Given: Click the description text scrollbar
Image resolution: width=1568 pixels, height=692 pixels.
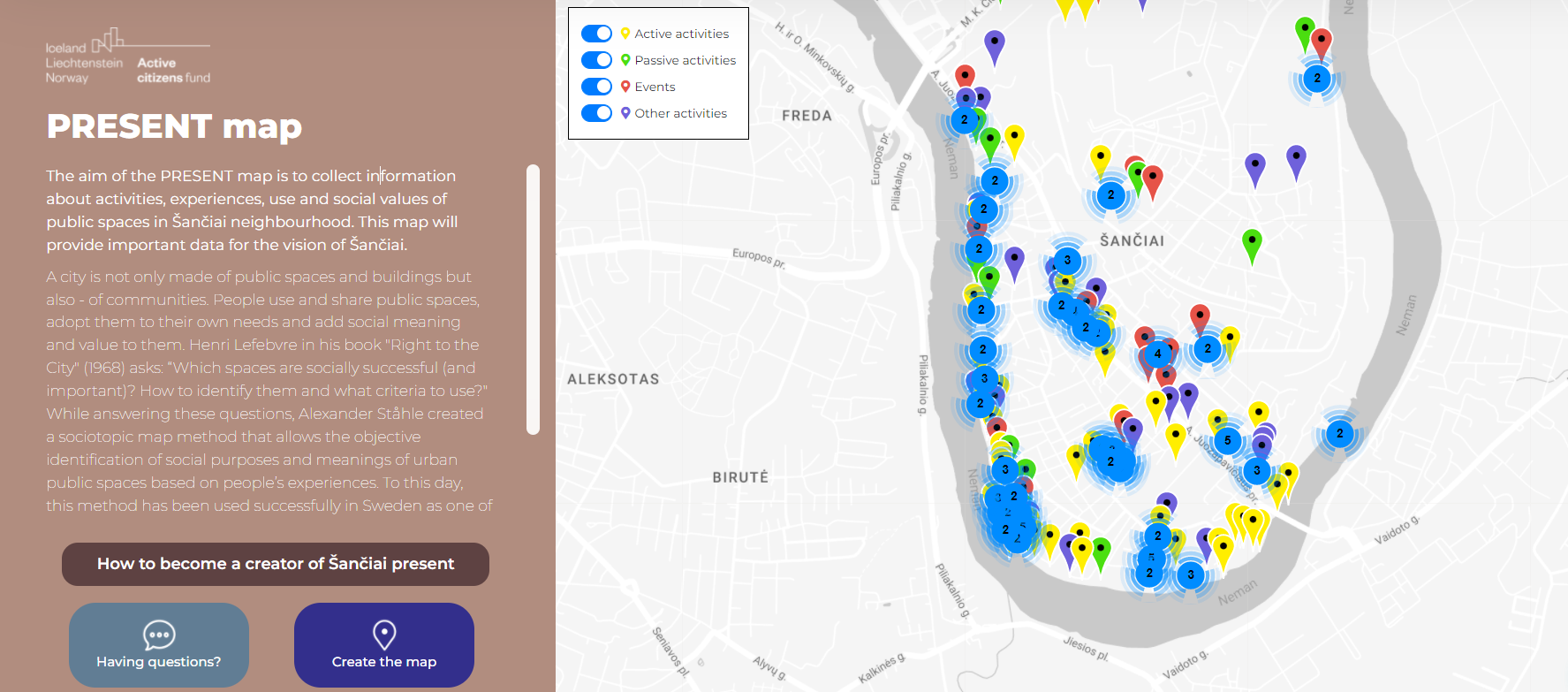Looking at the screenshot, I should (533, 299).
